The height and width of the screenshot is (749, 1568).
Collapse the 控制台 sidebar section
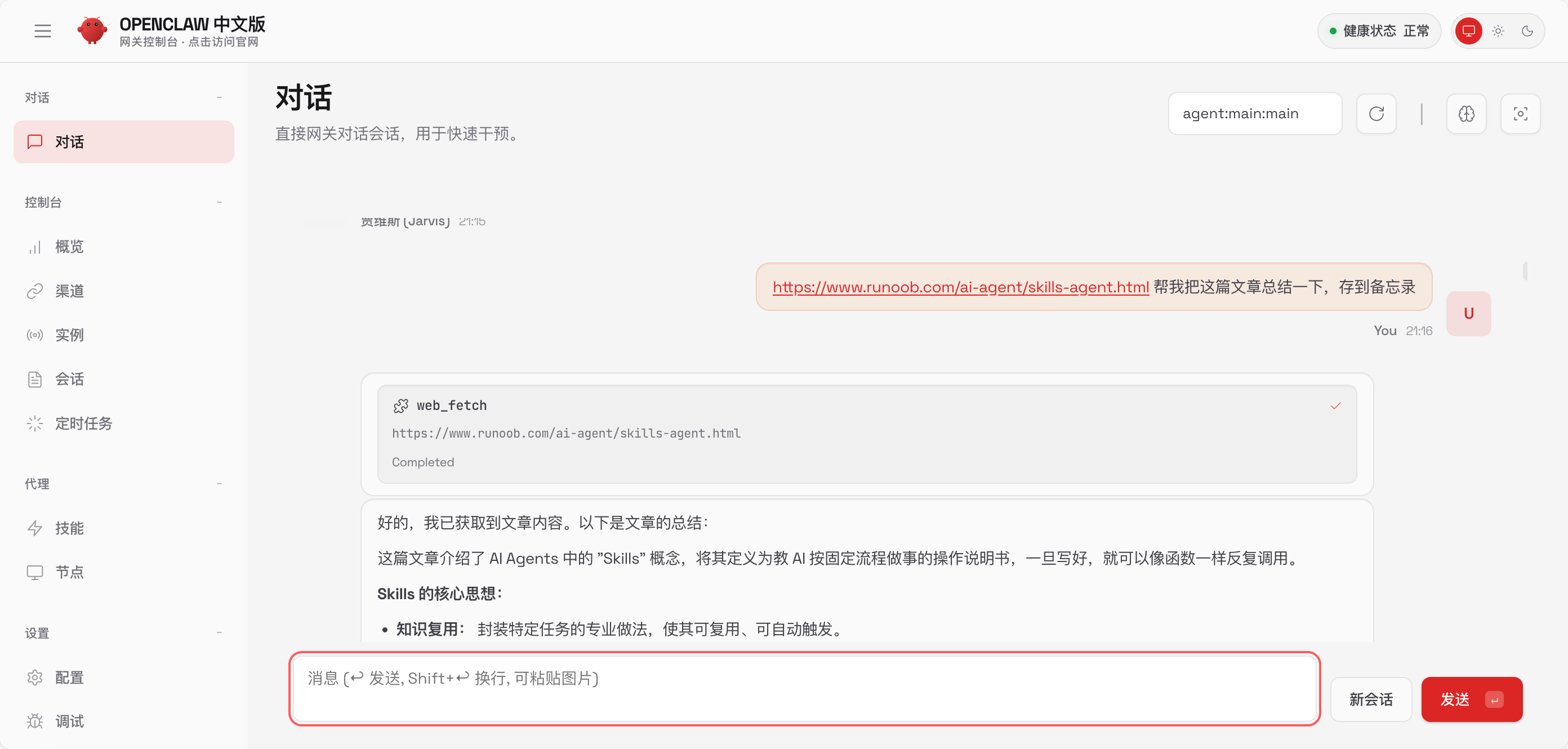pyautogui.click(x=219, y=202)
